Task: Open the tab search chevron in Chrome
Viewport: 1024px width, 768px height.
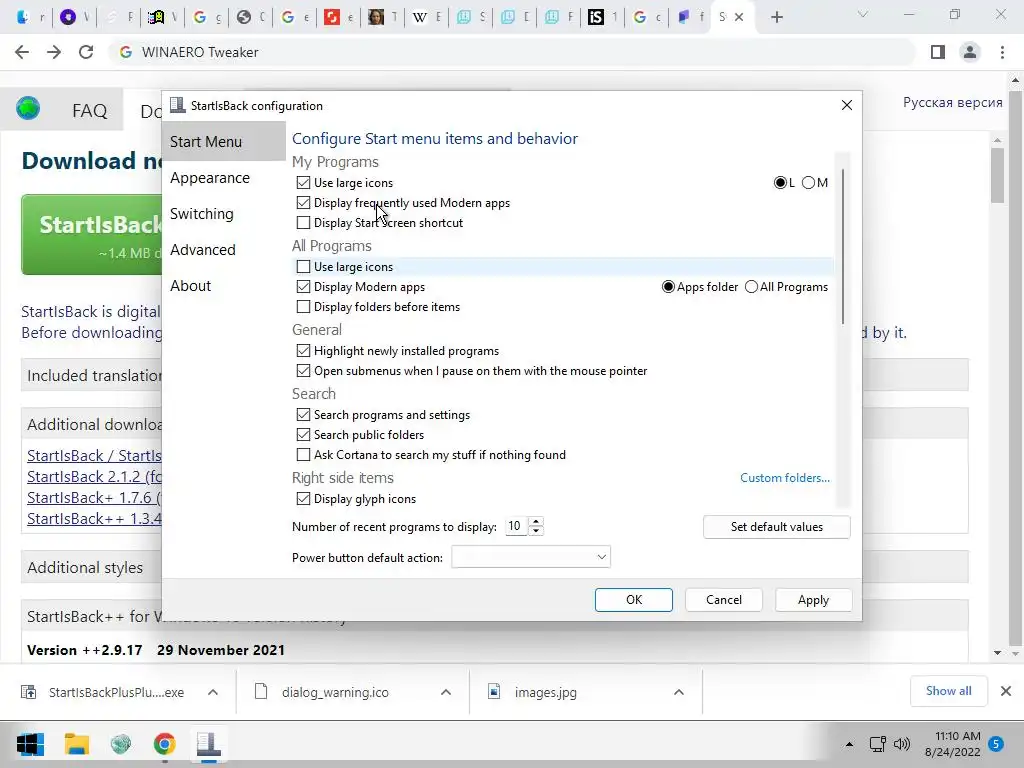Action: [x=863, y=14]
